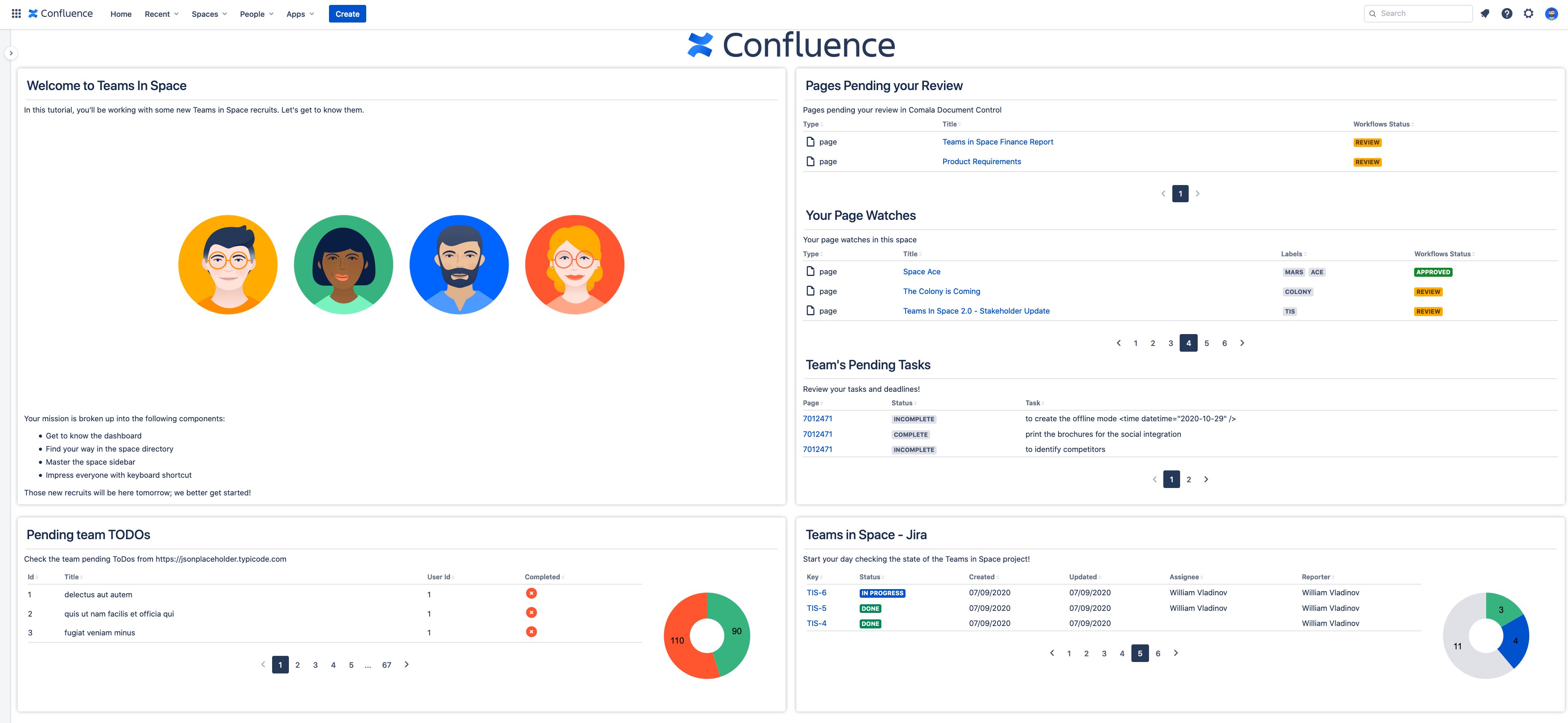The image size is (1568, 723).
Task: Open the app switcher grid icon
Action: 16,14
